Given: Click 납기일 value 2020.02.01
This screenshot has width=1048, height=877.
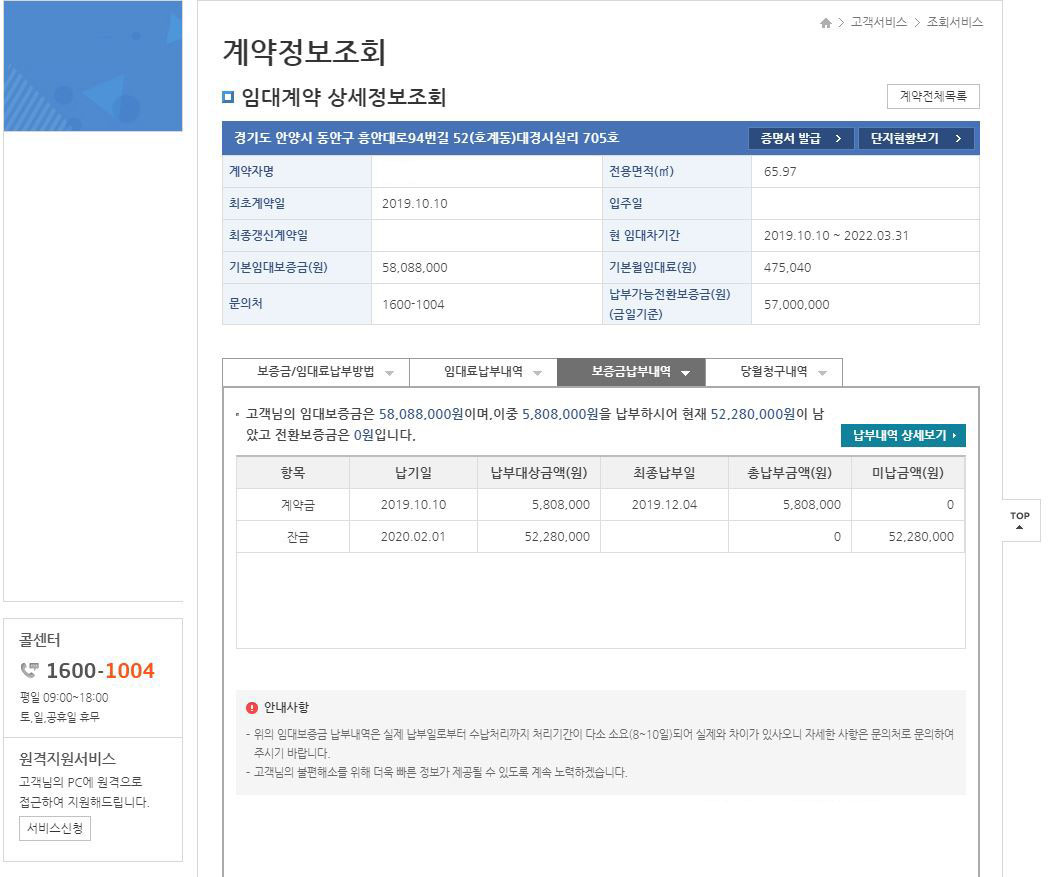Looking at the screenshot, I should click(x=413, y=537).
